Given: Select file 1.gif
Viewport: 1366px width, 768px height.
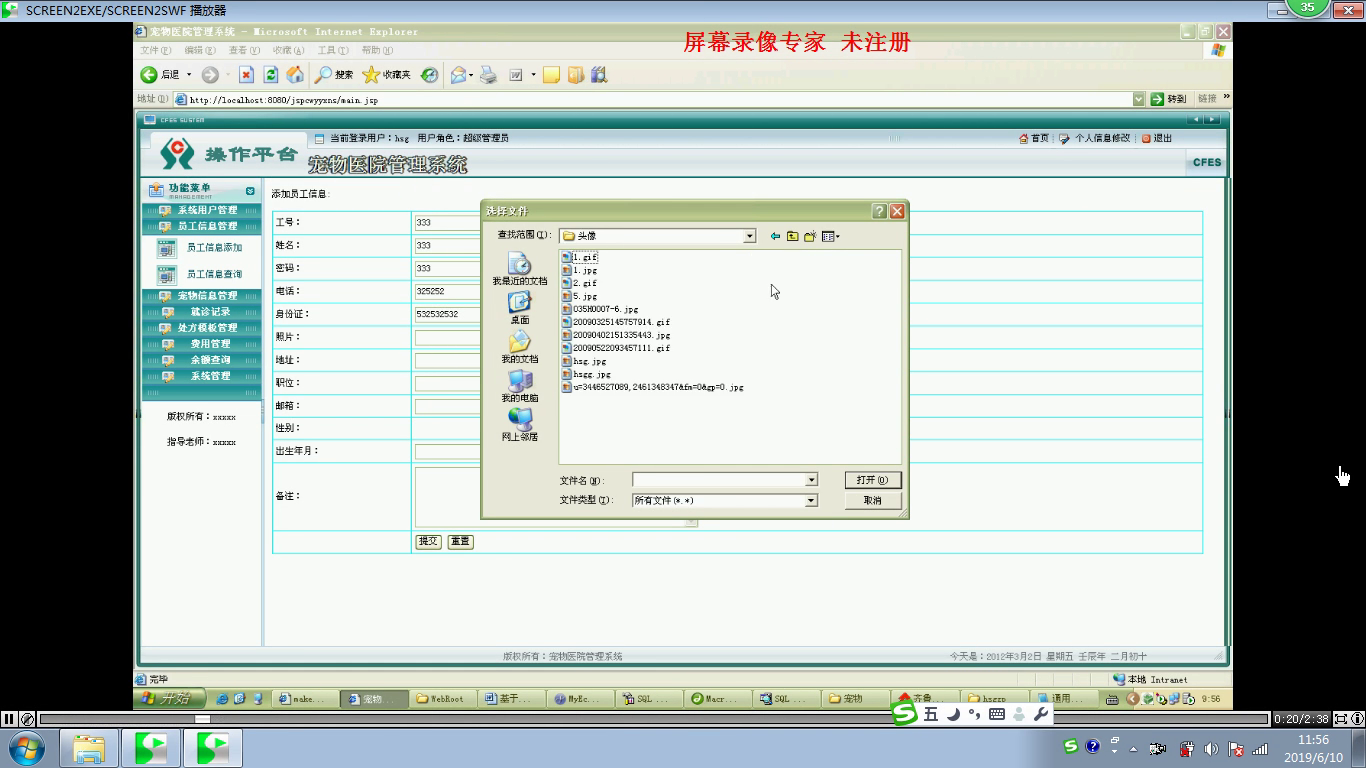Looking at the screenshot, I should click(x=580, y=258).
